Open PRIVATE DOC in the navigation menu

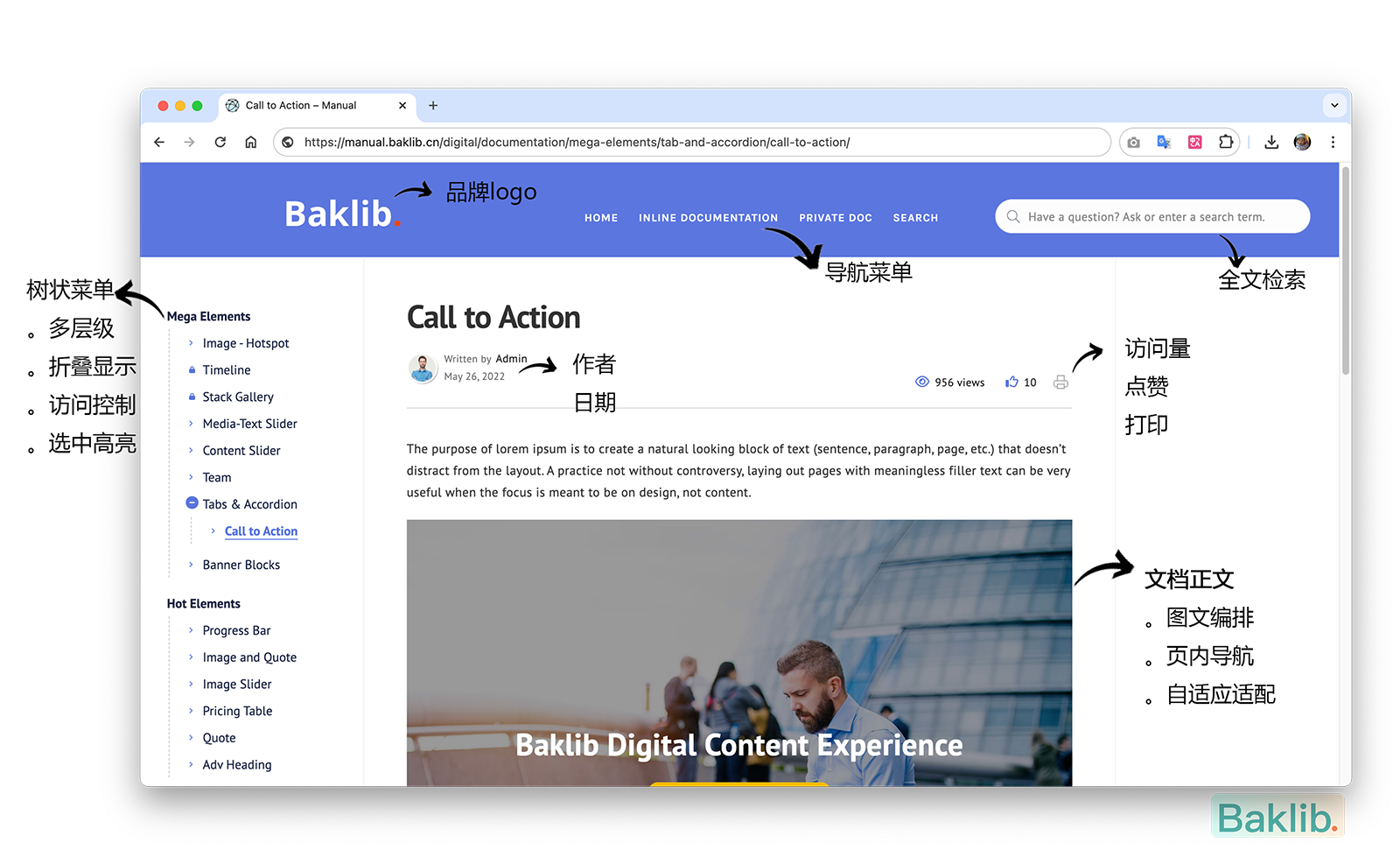pyautogui.click(x=836, y=218)
